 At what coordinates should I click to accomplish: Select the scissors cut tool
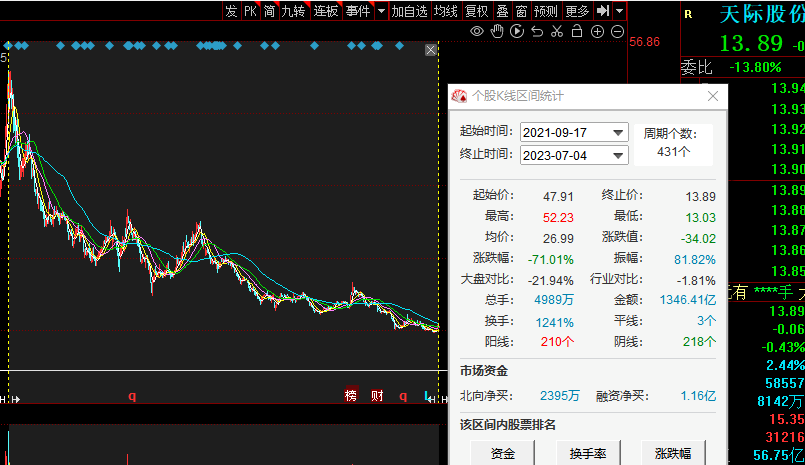pos(557,31)
